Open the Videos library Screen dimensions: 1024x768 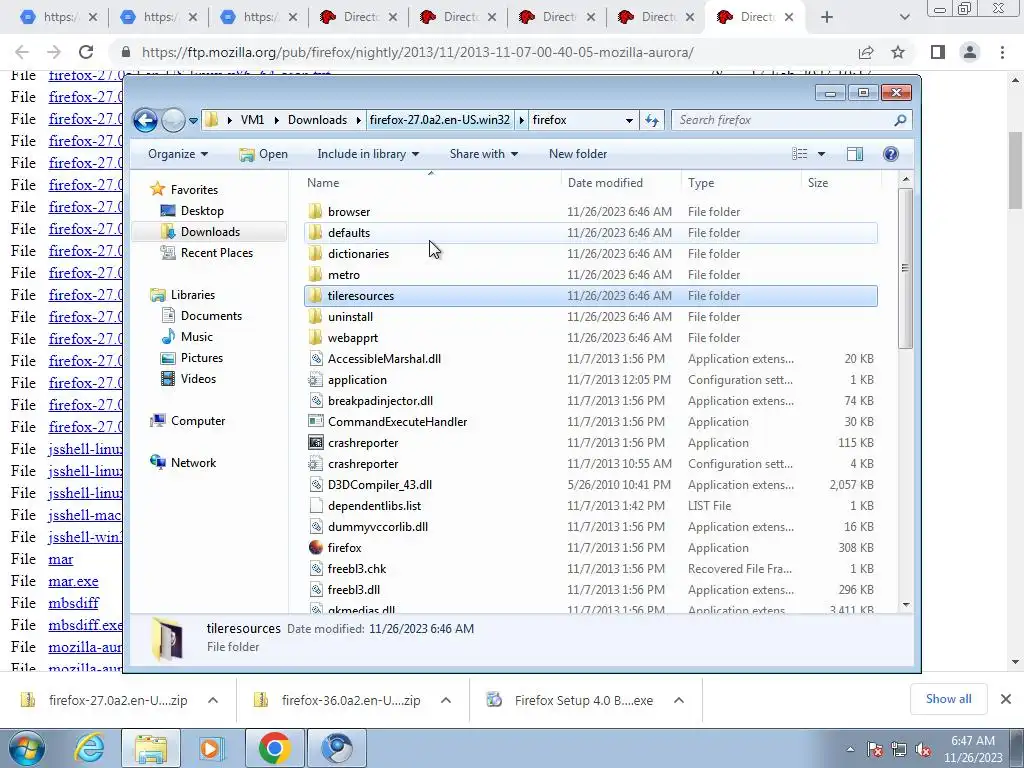click(198, 379)
